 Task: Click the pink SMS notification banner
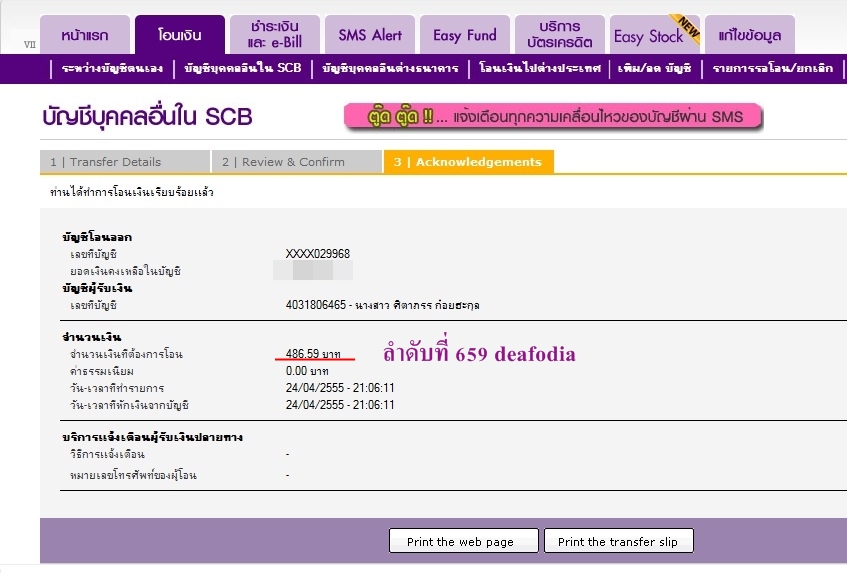pyautogui.click(x=553, y=116)
